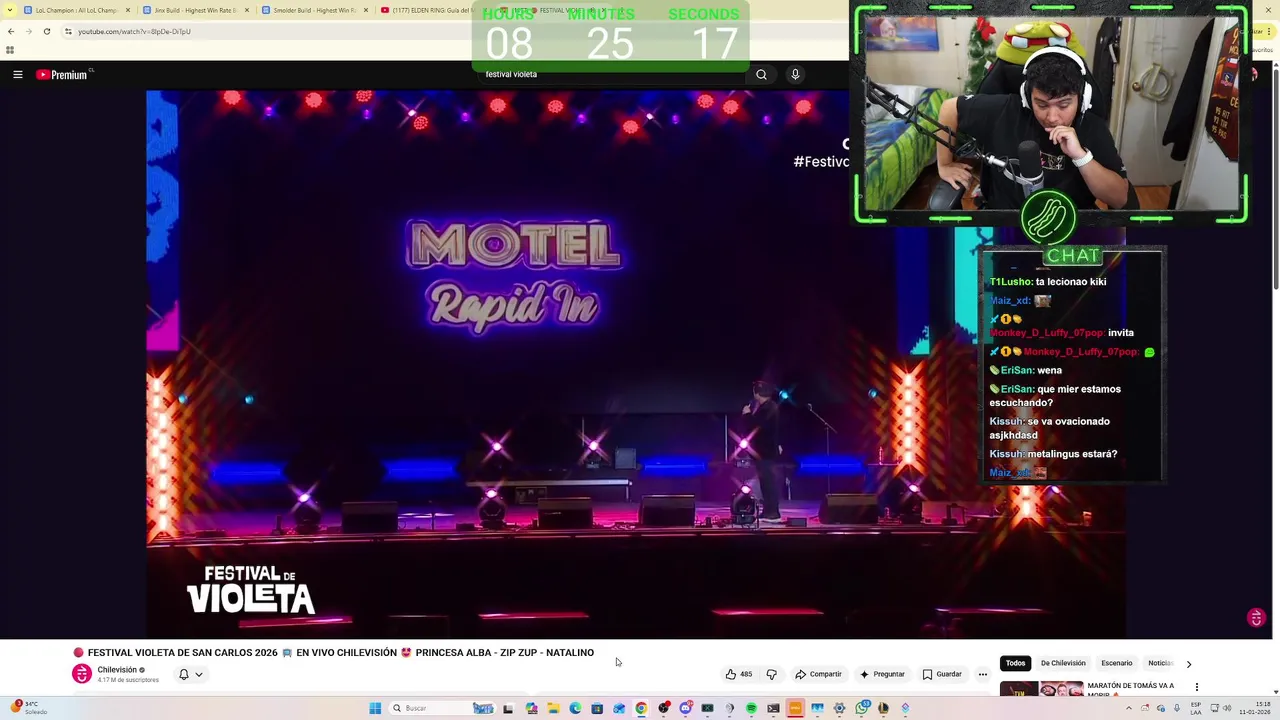Open more actions three-dot menu below video
This screenshot has width=1280, height=720.
tap(983, 674)
